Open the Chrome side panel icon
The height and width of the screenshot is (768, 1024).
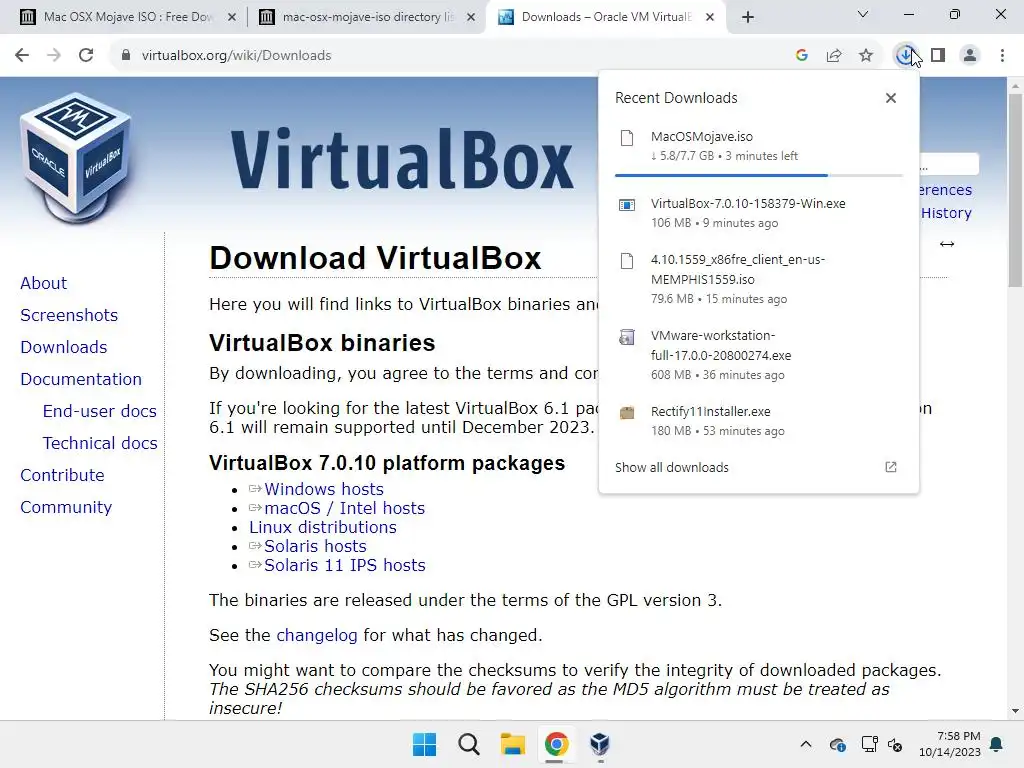tap(938, 56)
